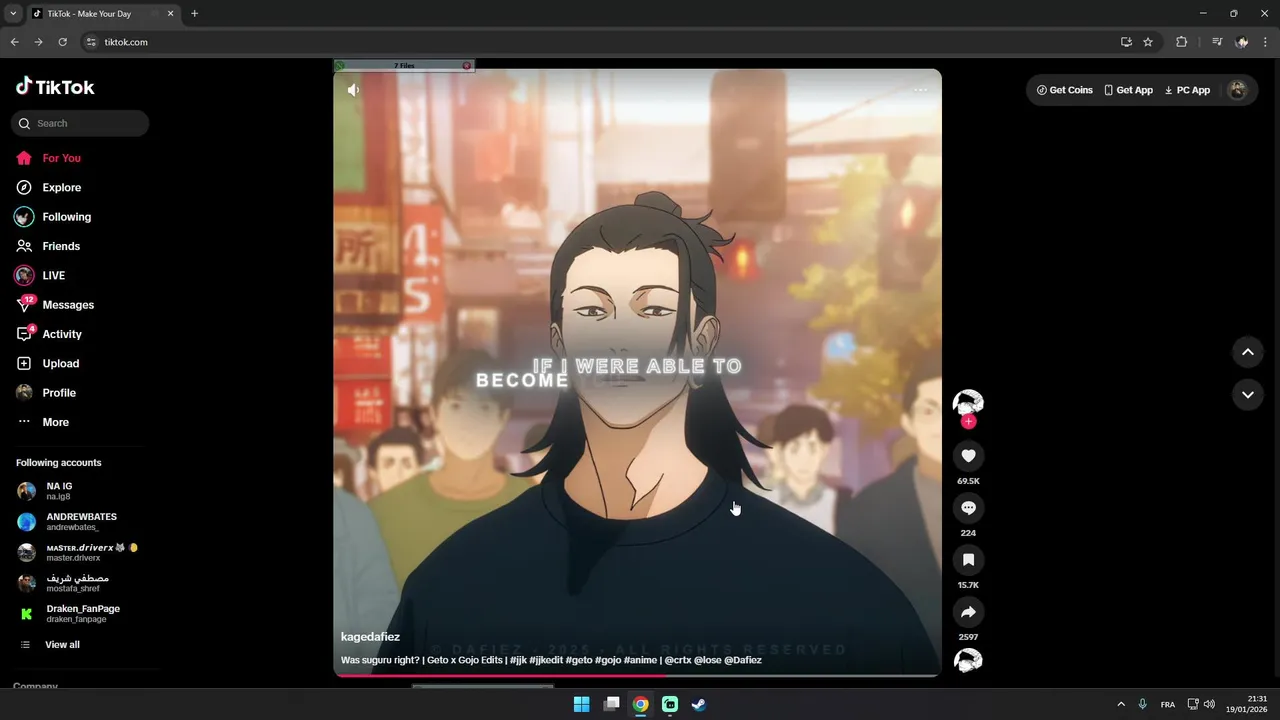
Task: Reload the TikTok page
Action: pyautogui.click(x=62, y=42)
